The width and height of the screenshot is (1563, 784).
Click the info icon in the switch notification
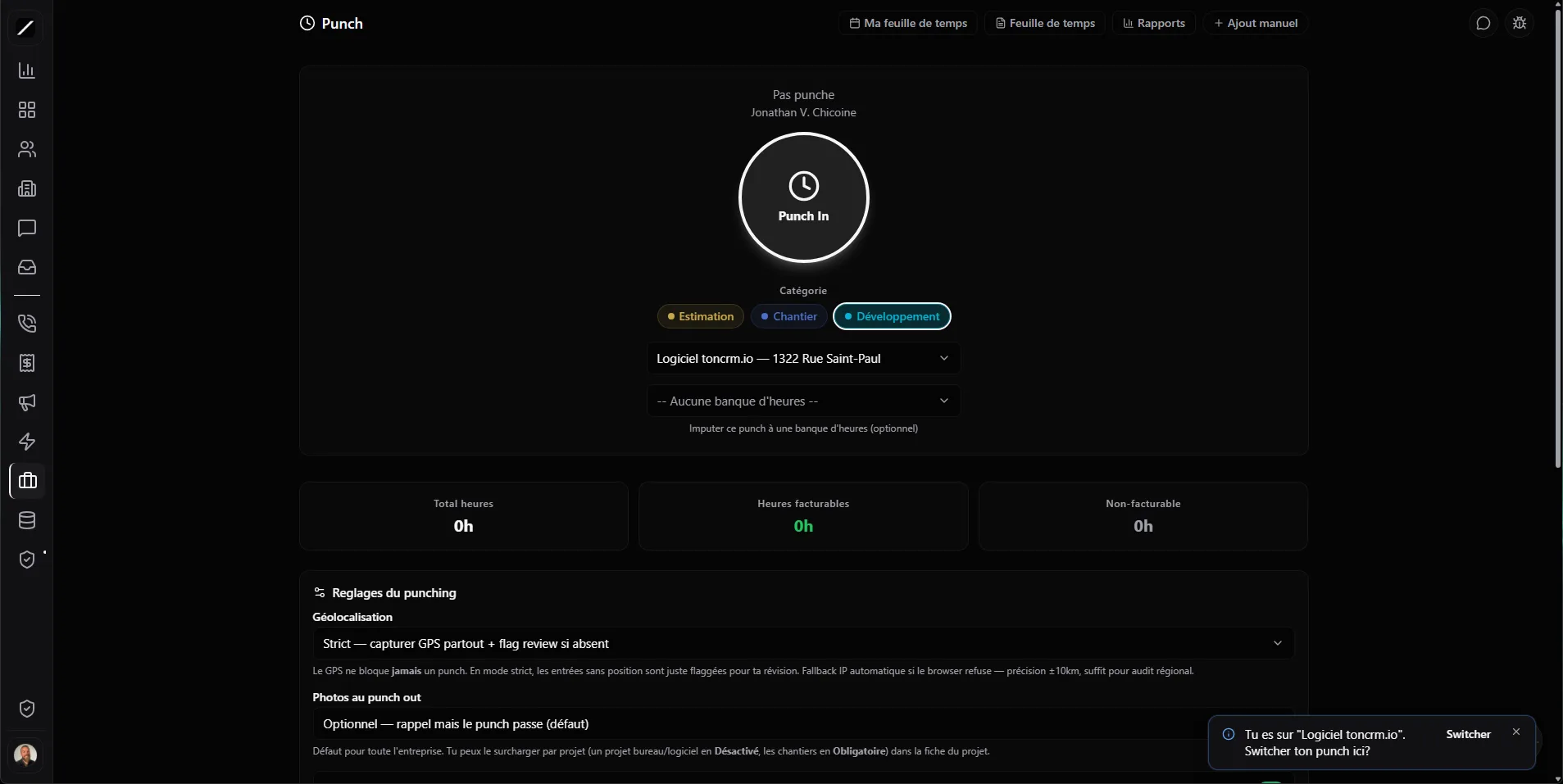tap(1229, 734)
